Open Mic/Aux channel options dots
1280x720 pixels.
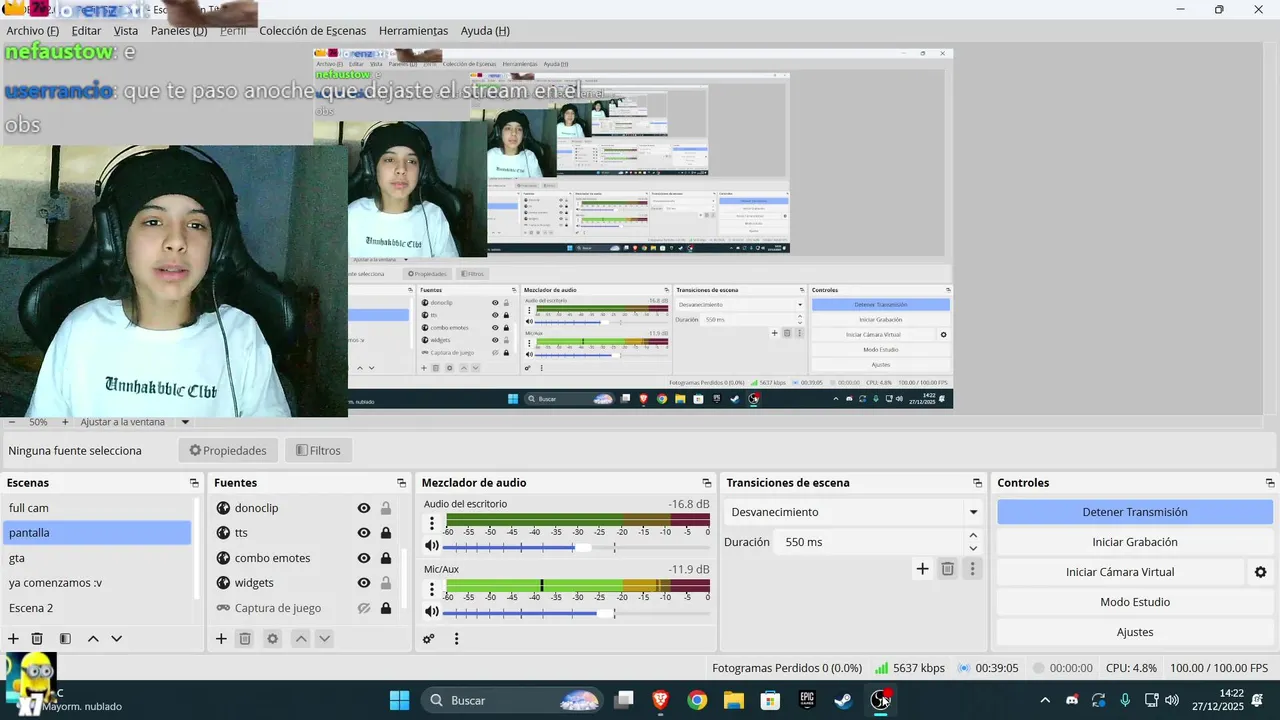click(x=432, y=588)
